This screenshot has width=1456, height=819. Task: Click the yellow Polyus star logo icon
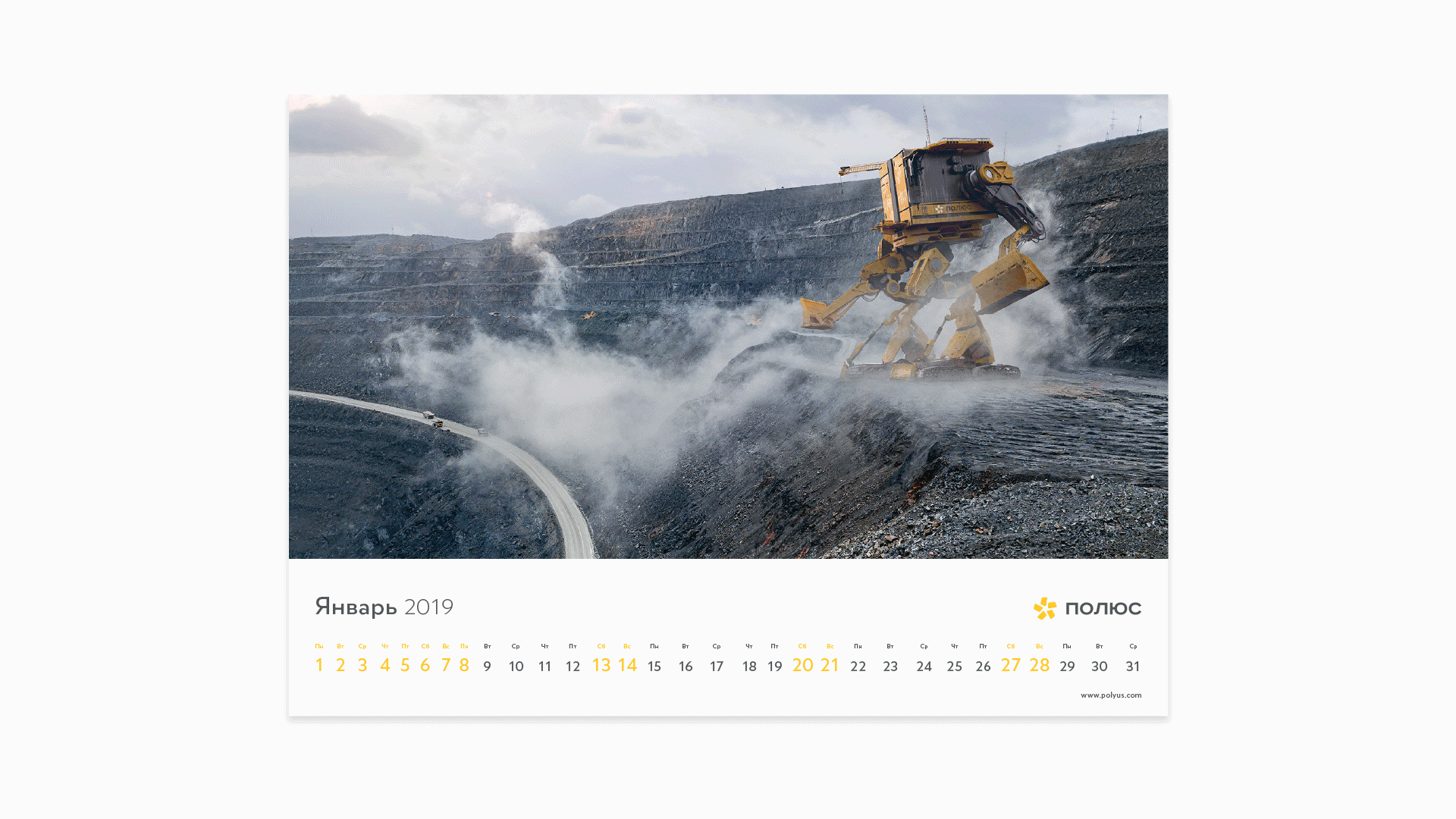coord(1045,608)
